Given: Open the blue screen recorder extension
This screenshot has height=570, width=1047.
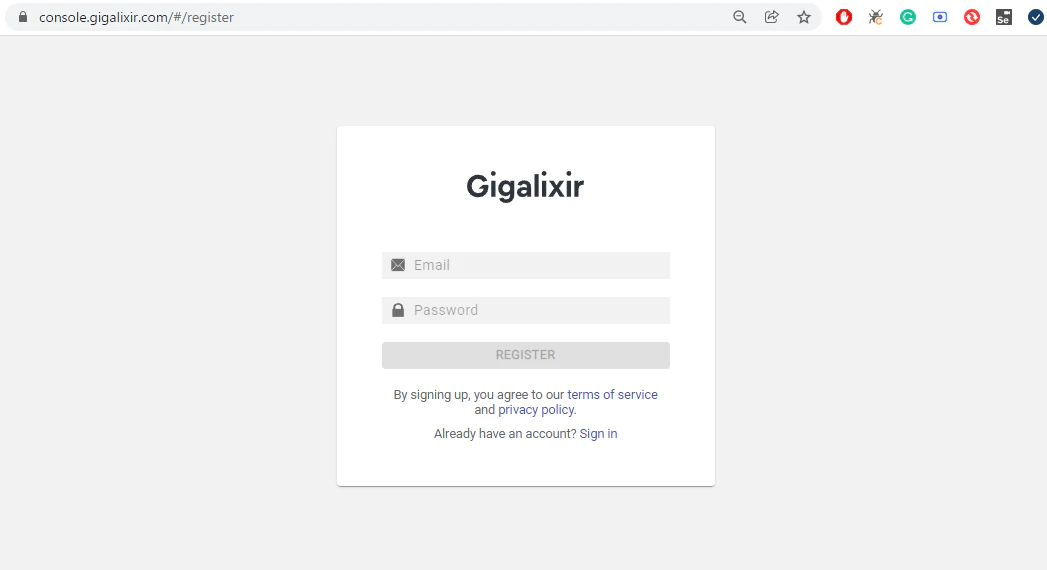Looking at the screenshot, I should (939, 17).
